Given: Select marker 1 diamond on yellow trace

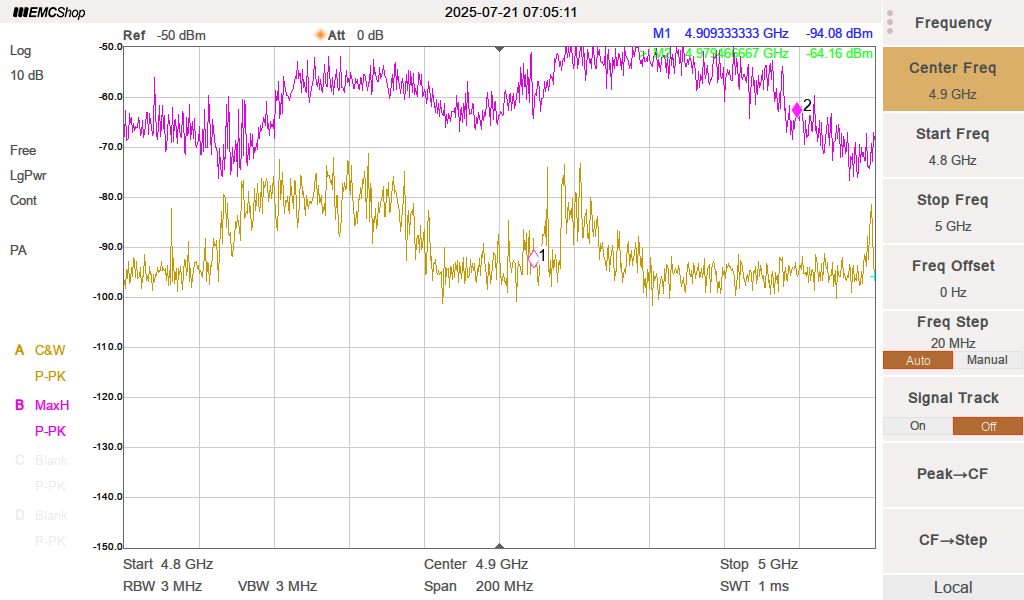Looking at the screenshot, I should pos(533,257).
